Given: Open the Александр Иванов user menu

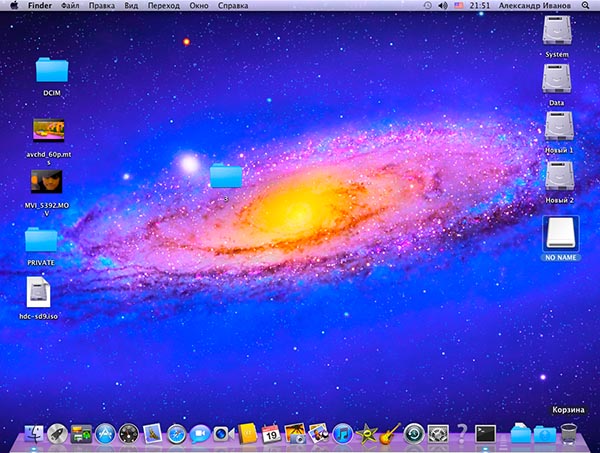Looking at the screenshot, I should click(x=535, y=5).
